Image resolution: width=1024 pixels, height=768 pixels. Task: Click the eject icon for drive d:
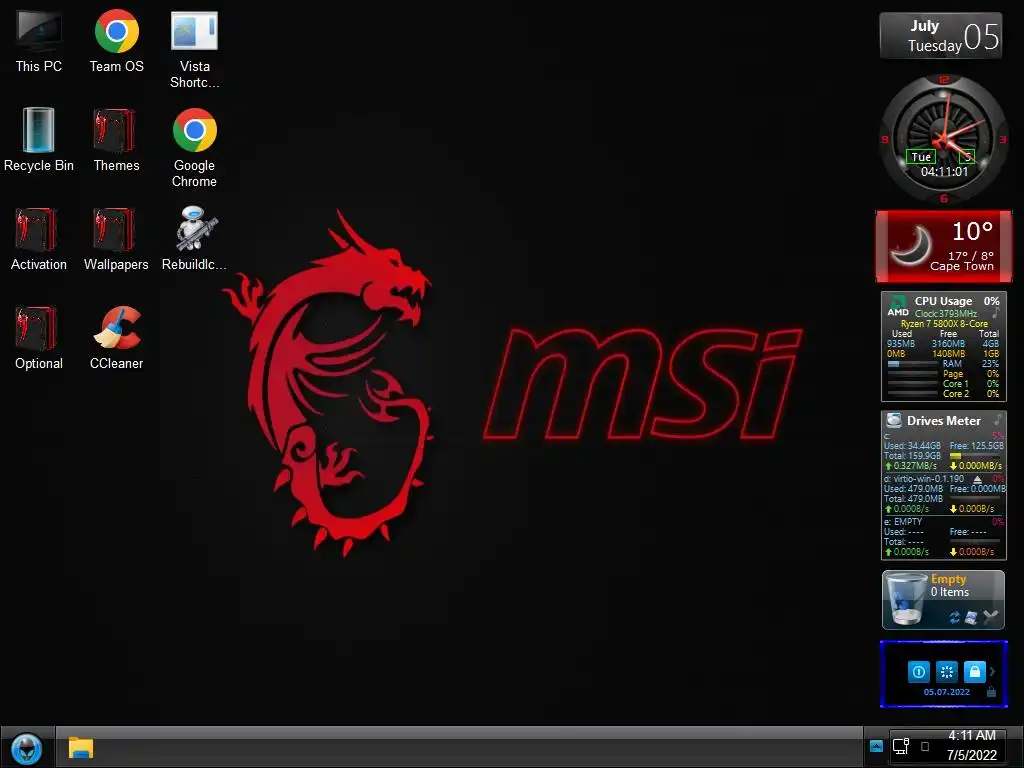(978, 479)
